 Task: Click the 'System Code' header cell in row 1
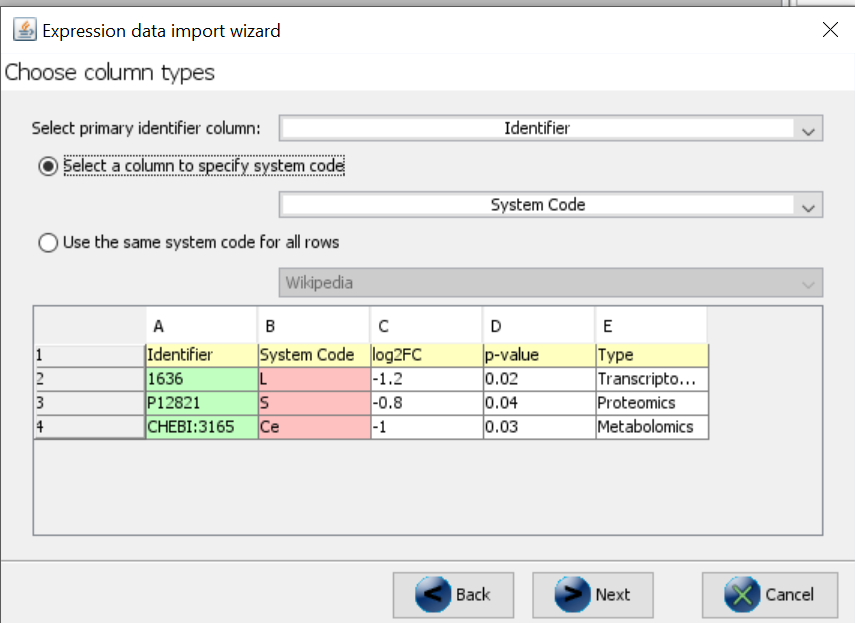click(x=314, y=355)
